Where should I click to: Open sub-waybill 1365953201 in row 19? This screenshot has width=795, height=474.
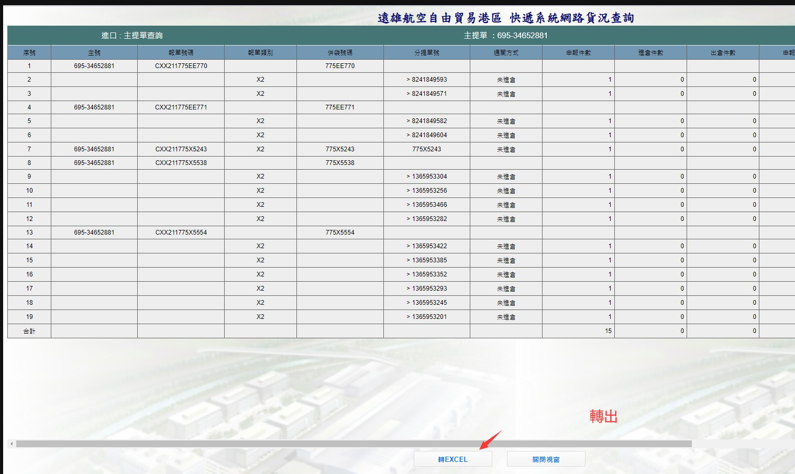(428, 316)
